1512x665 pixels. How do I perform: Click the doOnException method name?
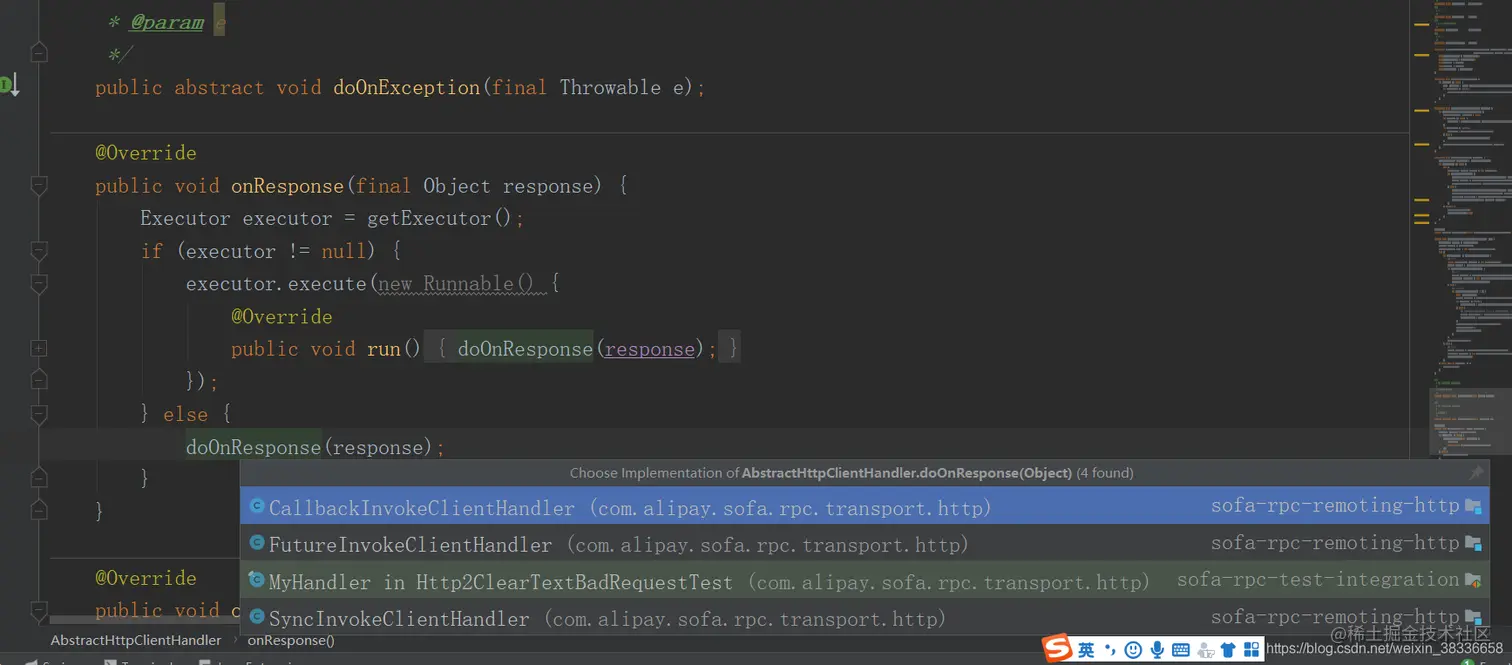pos(406,87)
